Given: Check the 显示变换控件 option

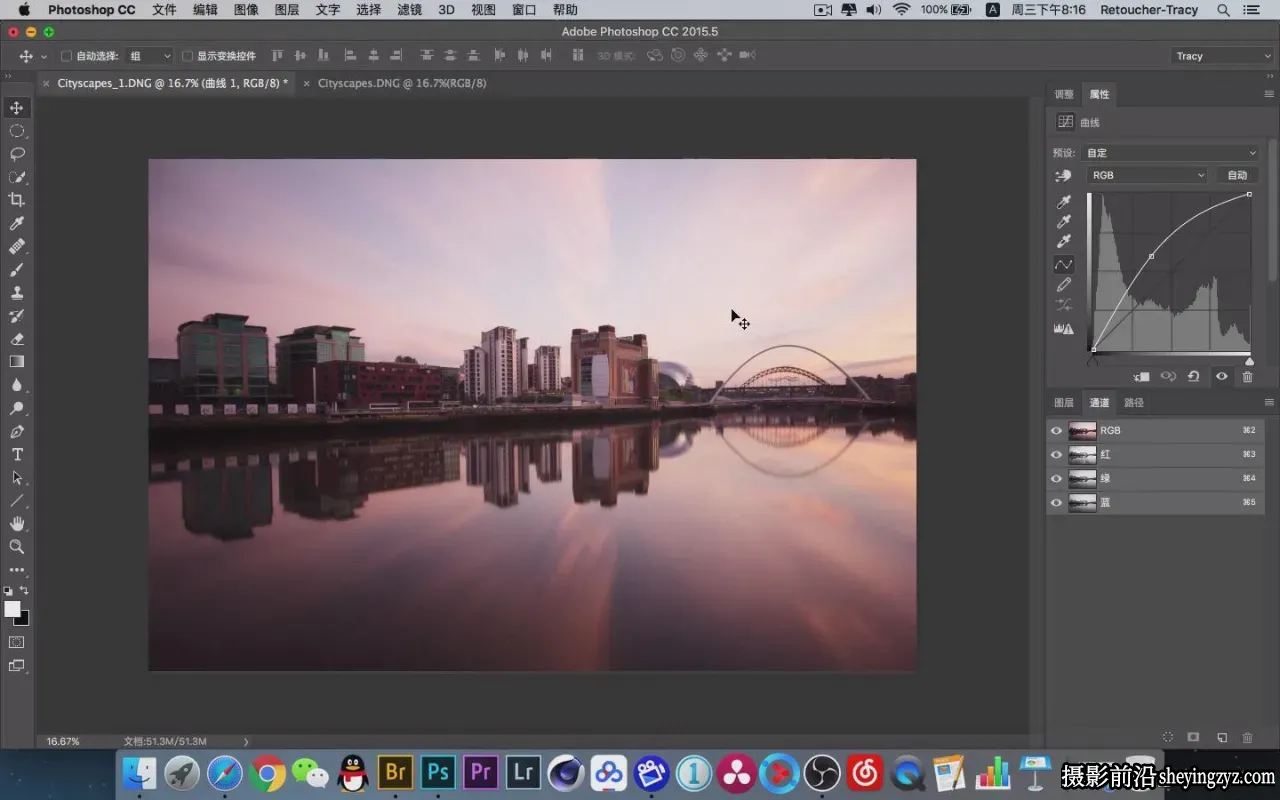Looking at the screenshot, I should tap(187, 56).
